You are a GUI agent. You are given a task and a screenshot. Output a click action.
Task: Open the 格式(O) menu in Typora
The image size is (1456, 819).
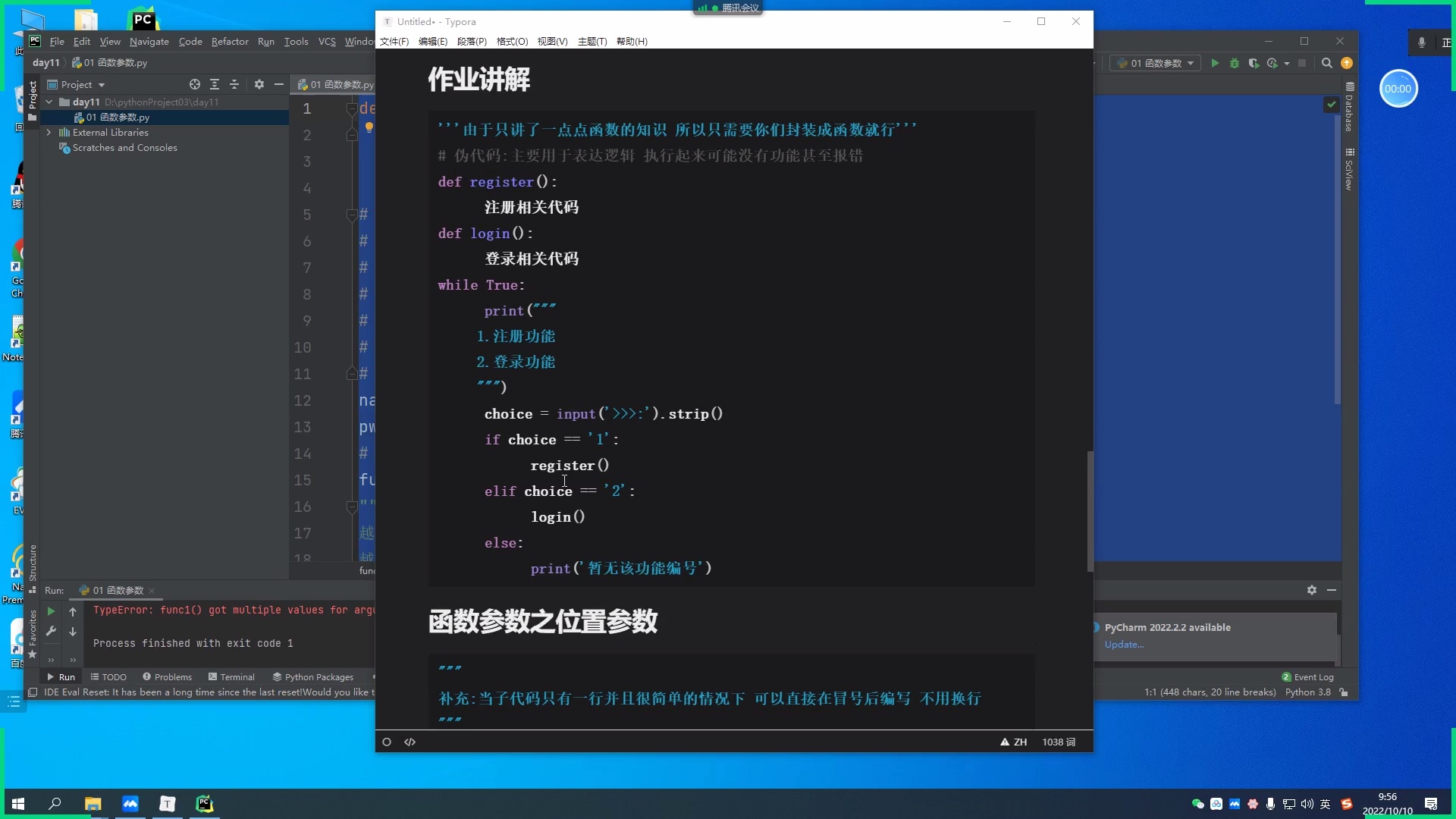512,42
